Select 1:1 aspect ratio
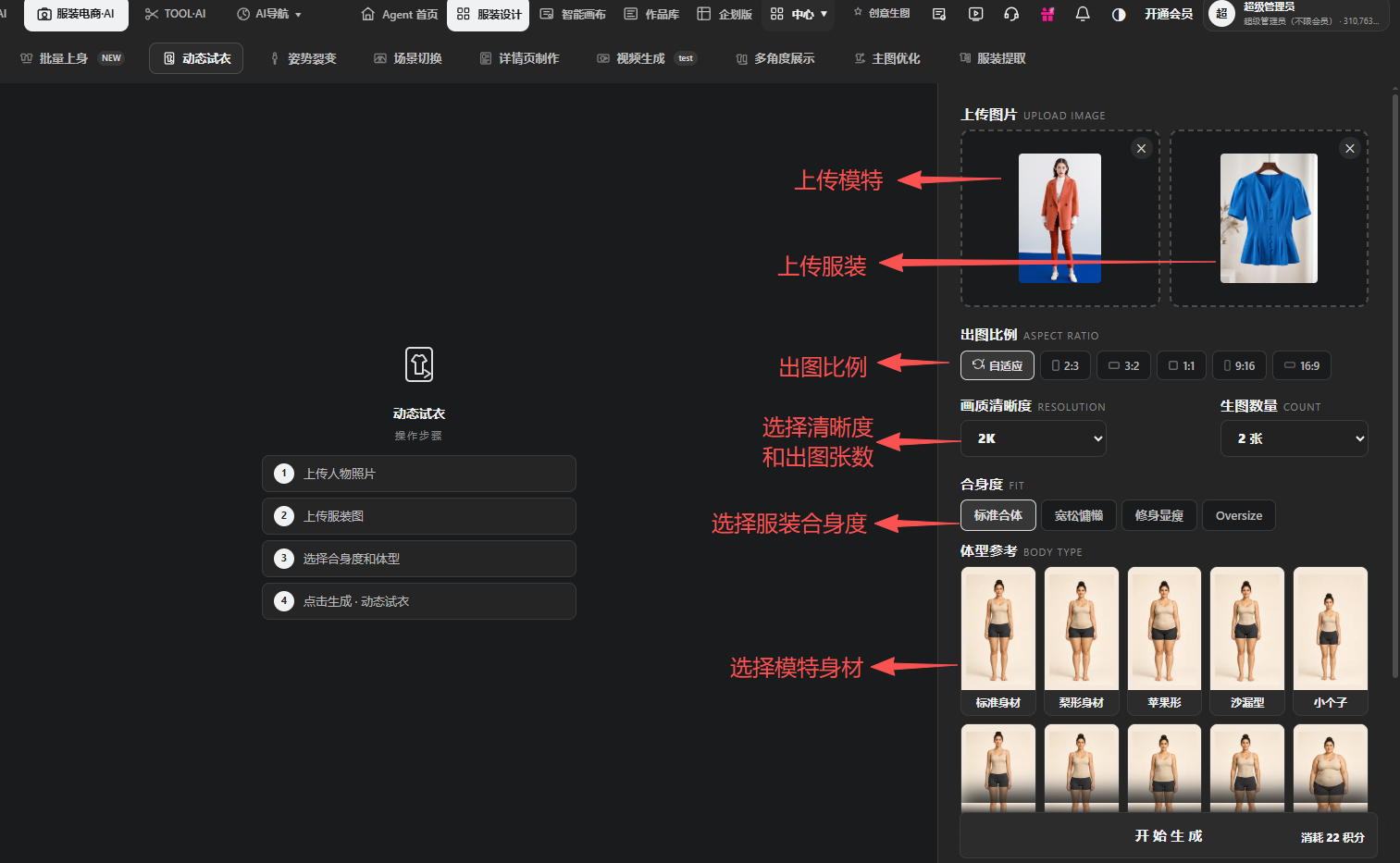This screenshot has height=863, width=1400. tap(1182, 365)
